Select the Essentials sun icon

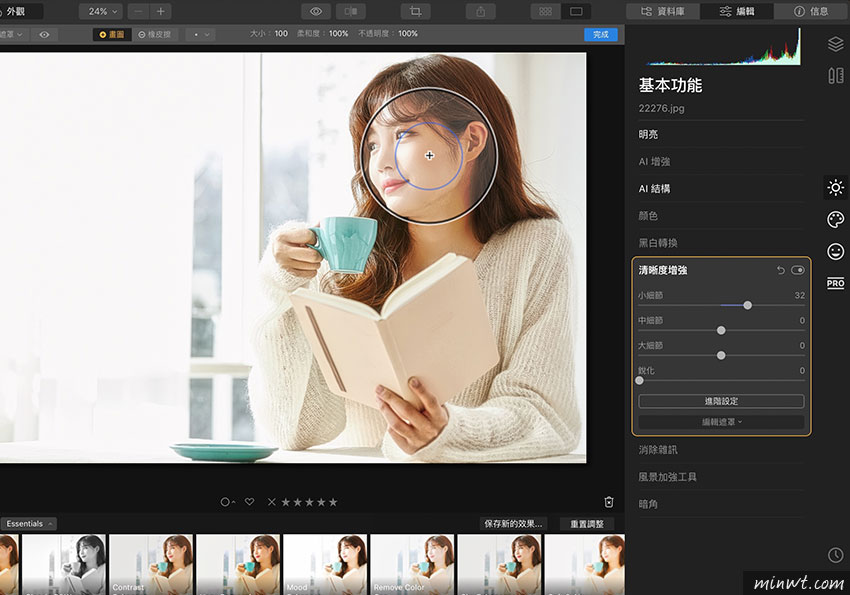[x=835, y=187]
